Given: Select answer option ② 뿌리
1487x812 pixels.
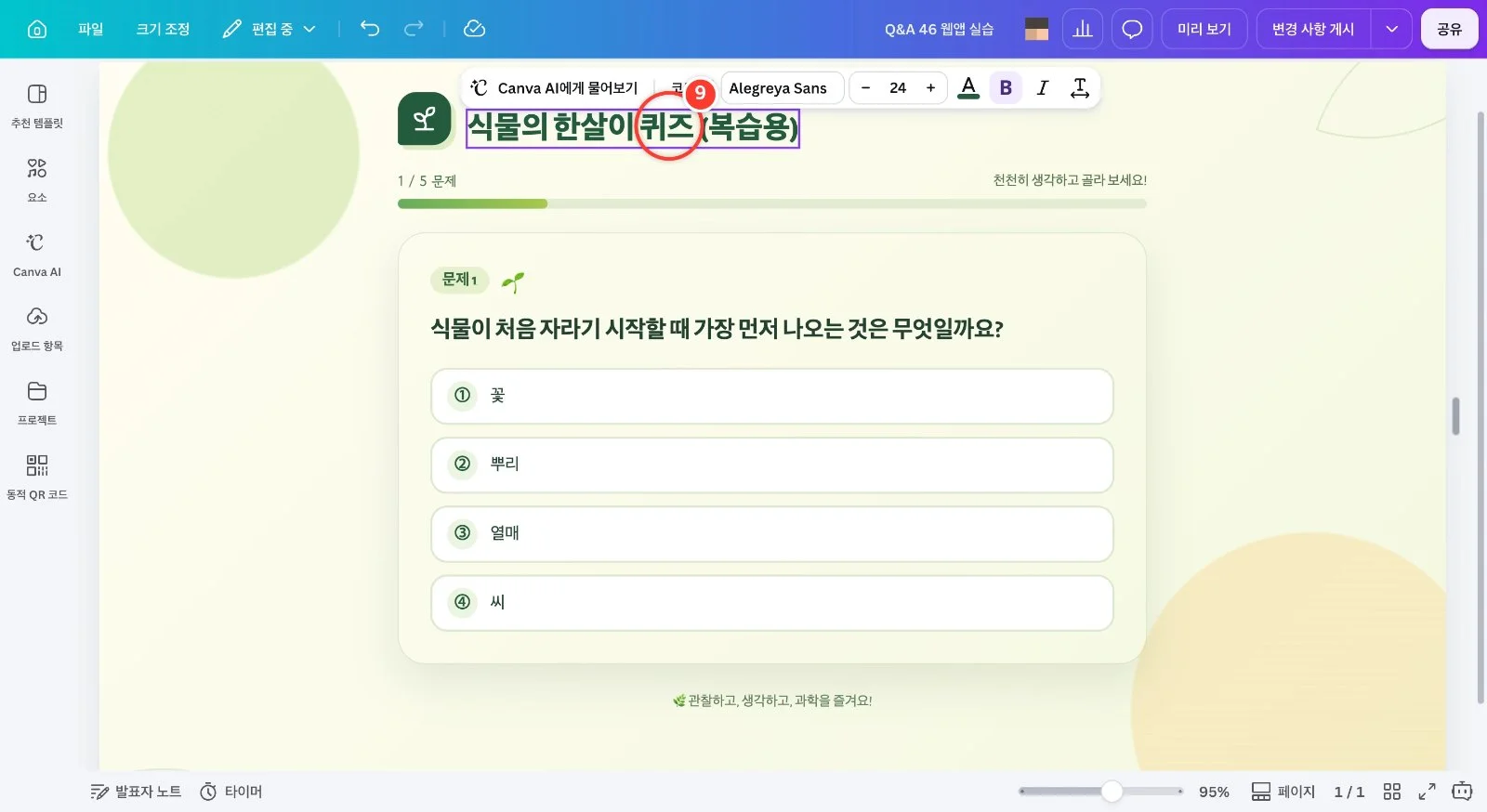Looking at the screenshot, I should coord(772,465).
